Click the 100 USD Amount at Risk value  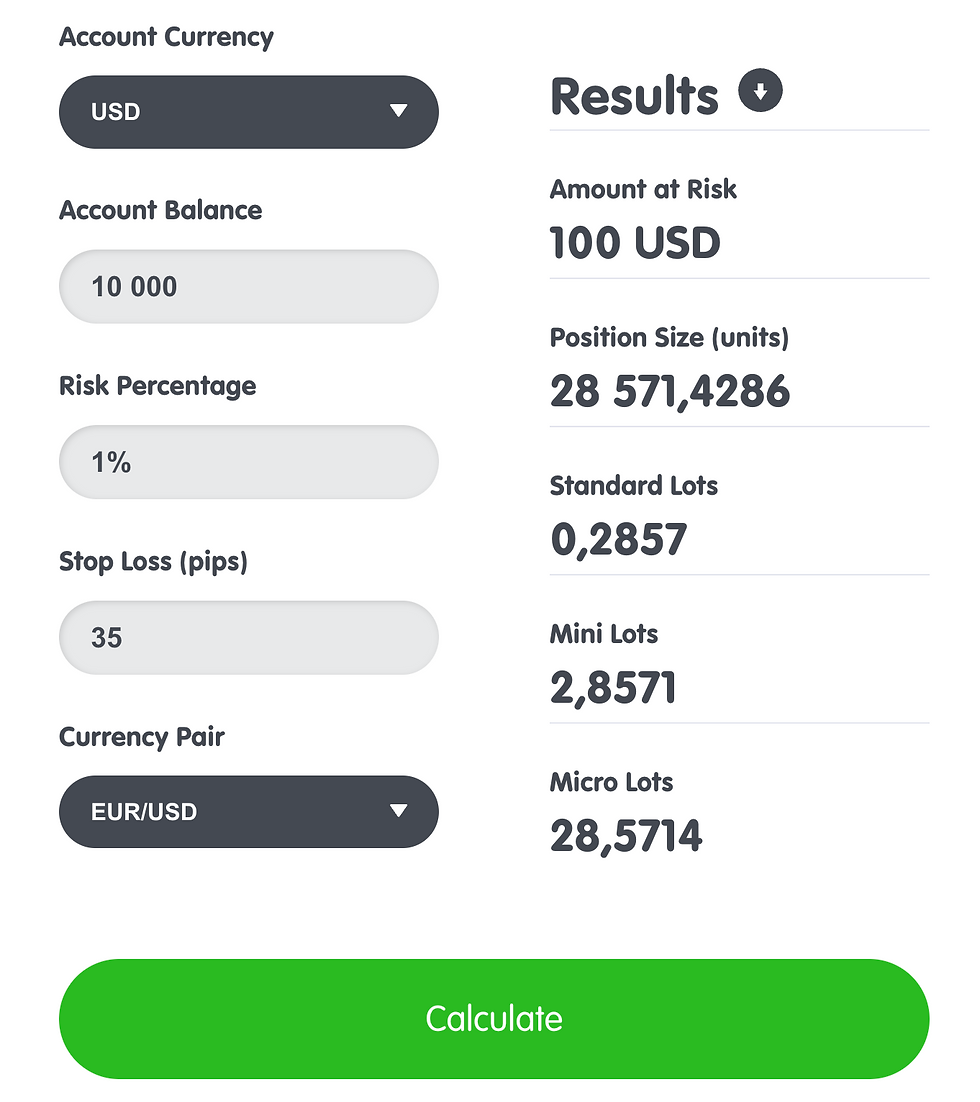pos(635,243)
